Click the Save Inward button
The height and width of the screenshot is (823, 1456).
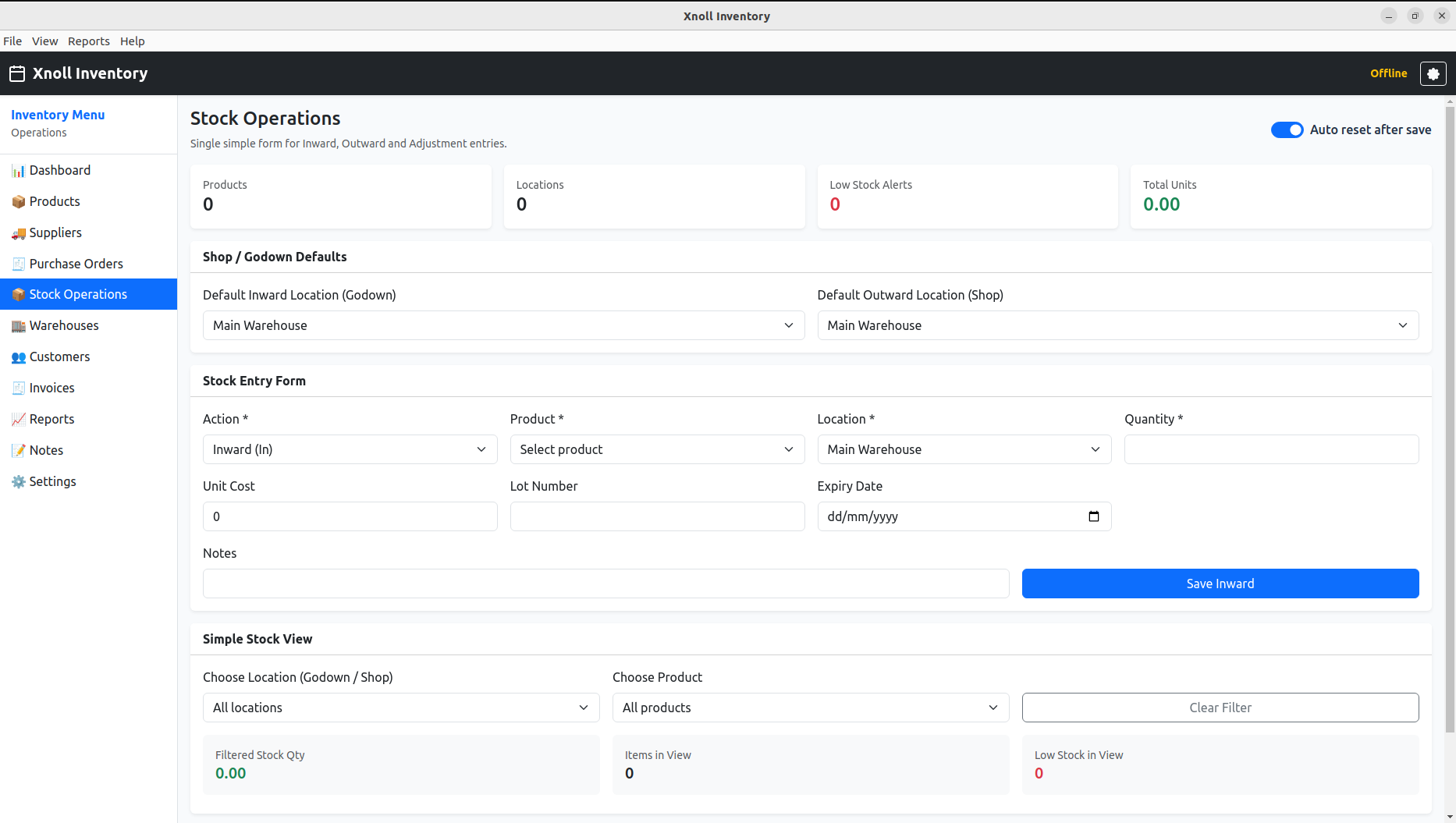pyautogui.click(x=1220, y=584)
